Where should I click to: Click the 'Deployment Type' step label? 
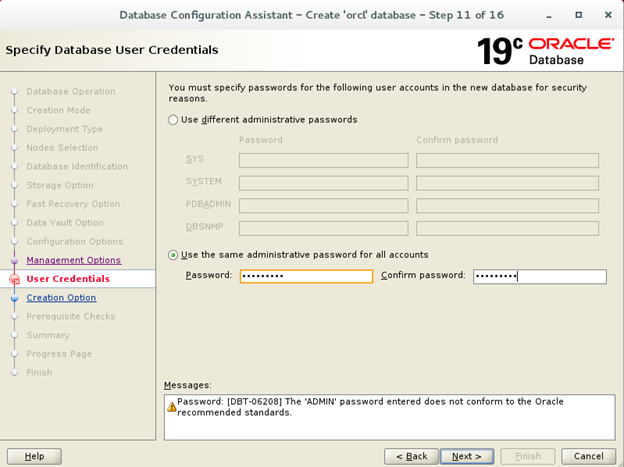click(x=64, y=129)
